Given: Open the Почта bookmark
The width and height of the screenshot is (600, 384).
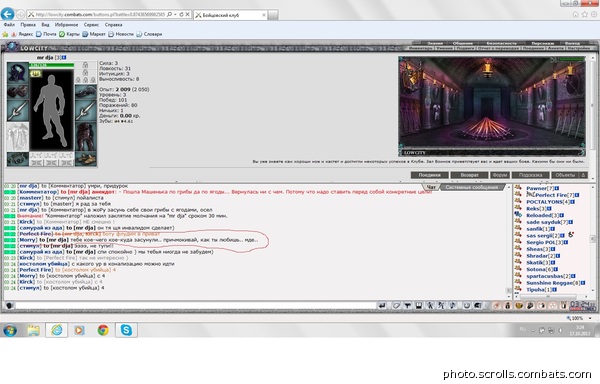Looking at the screenshot, I should click(46, 34).
